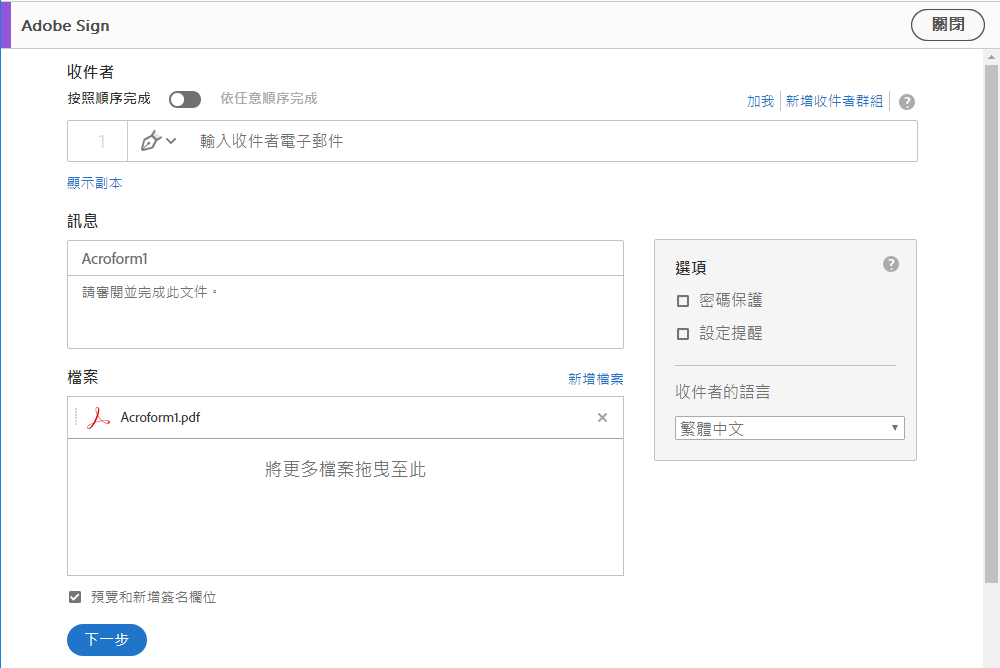This screenshot has height=668, width=1000.
Task: Click the drag handle beside Acroform1.pdf
Action: coord(76,418)
